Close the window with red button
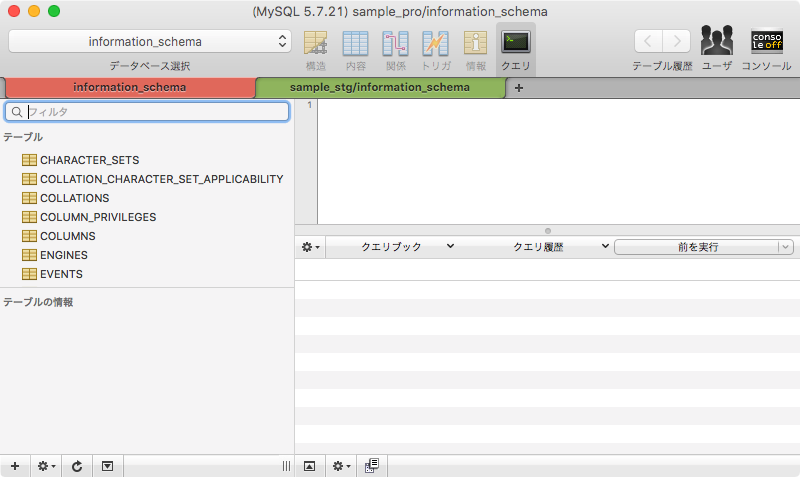Viewport: 800px width, 477px height. click(14, 11)
